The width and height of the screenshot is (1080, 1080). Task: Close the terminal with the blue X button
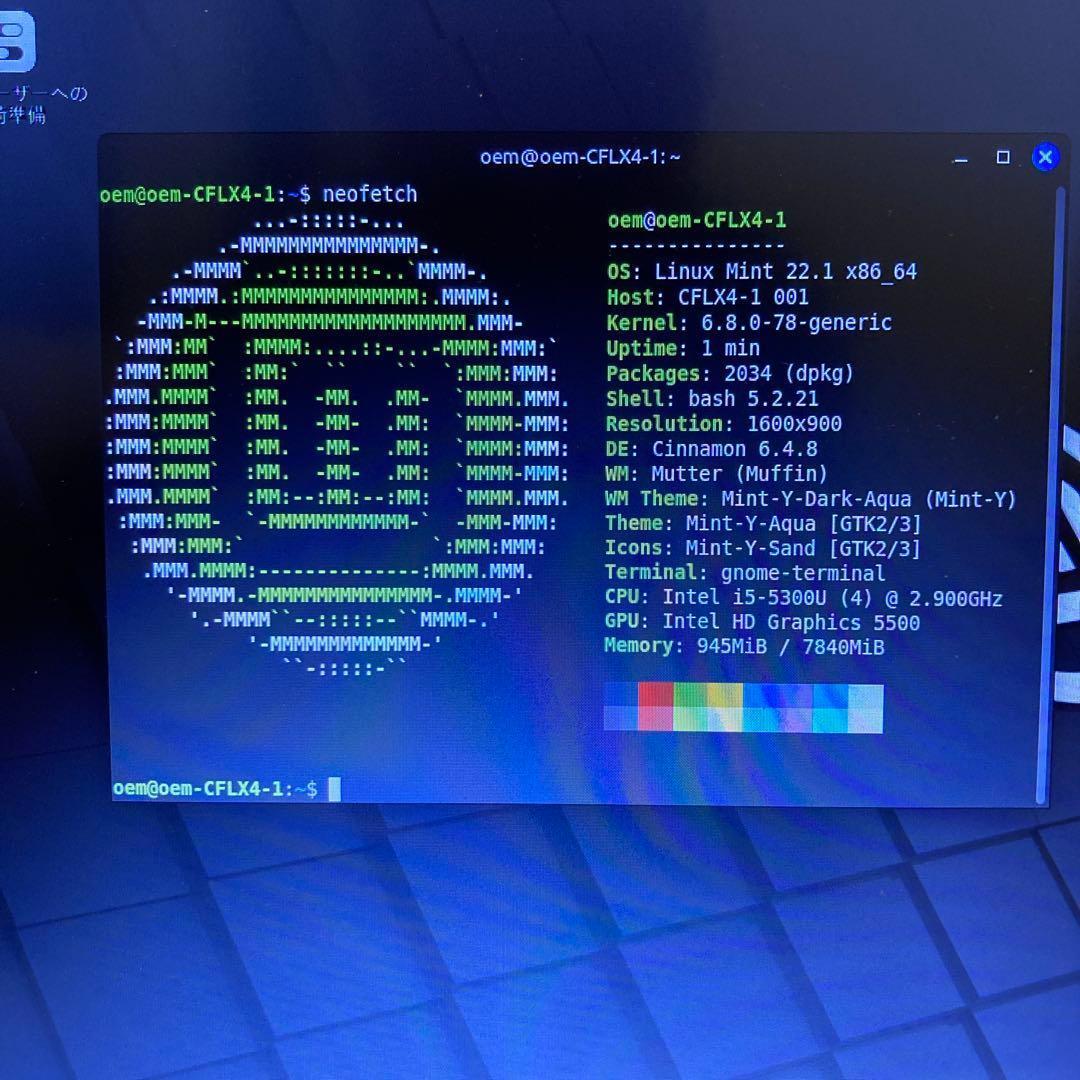pyautogui.click(x=1045, y=157)
